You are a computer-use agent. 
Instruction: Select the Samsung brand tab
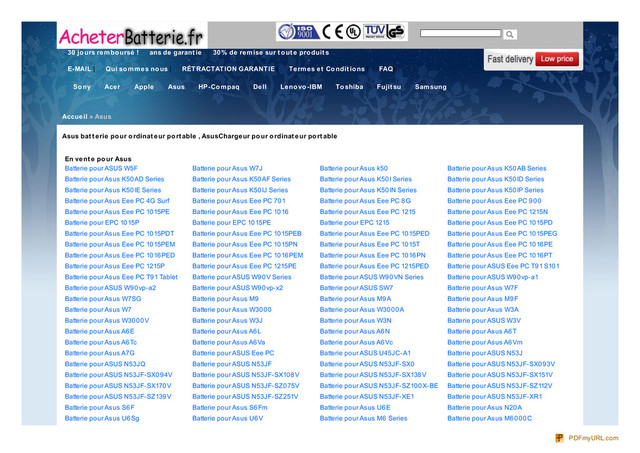click(x=430, y=87)
